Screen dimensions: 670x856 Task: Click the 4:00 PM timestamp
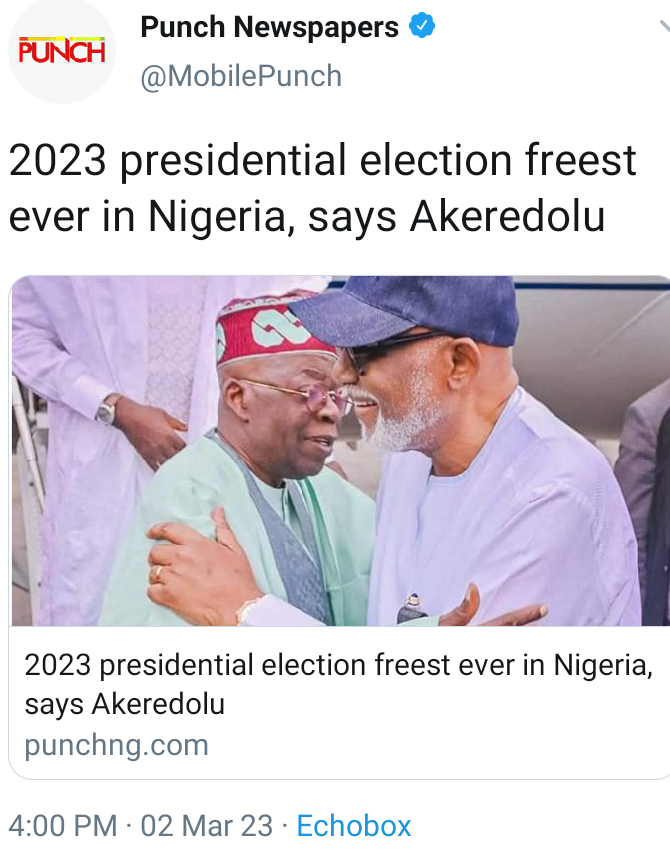pos(62,826)
